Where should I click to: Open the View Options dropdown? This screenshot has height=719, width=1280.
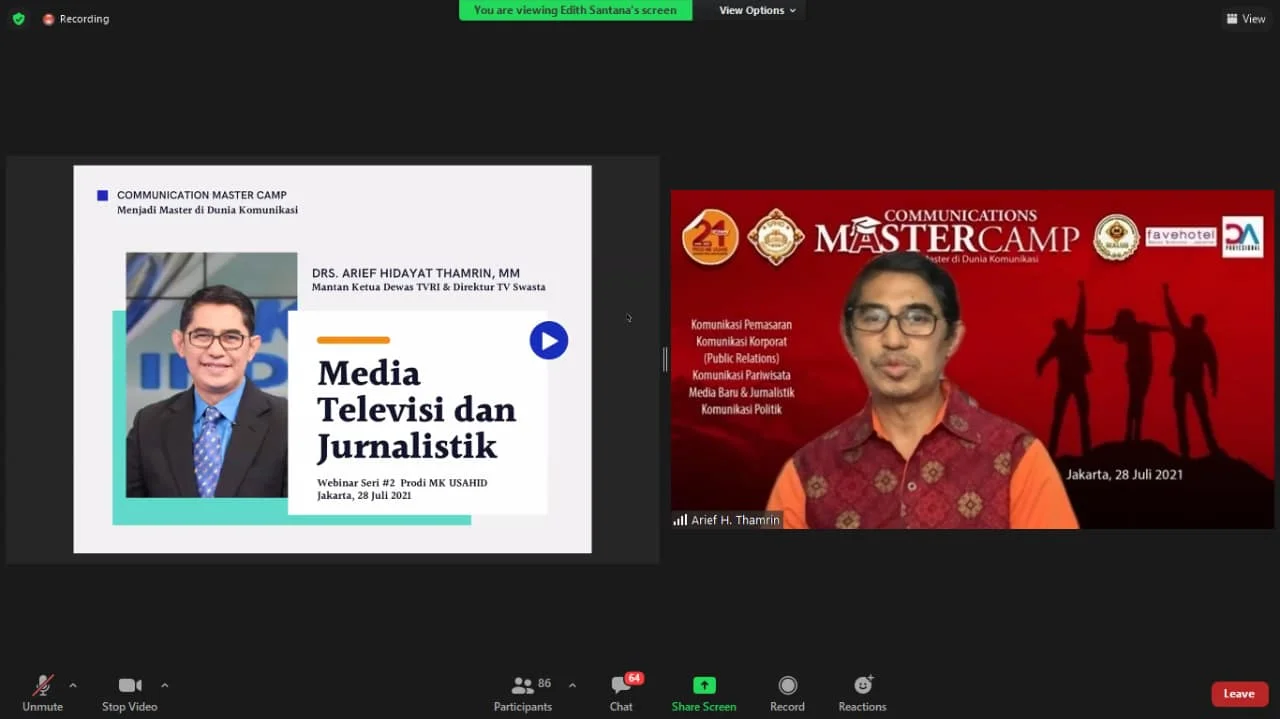pyautogui.click(x=757, y=10)
